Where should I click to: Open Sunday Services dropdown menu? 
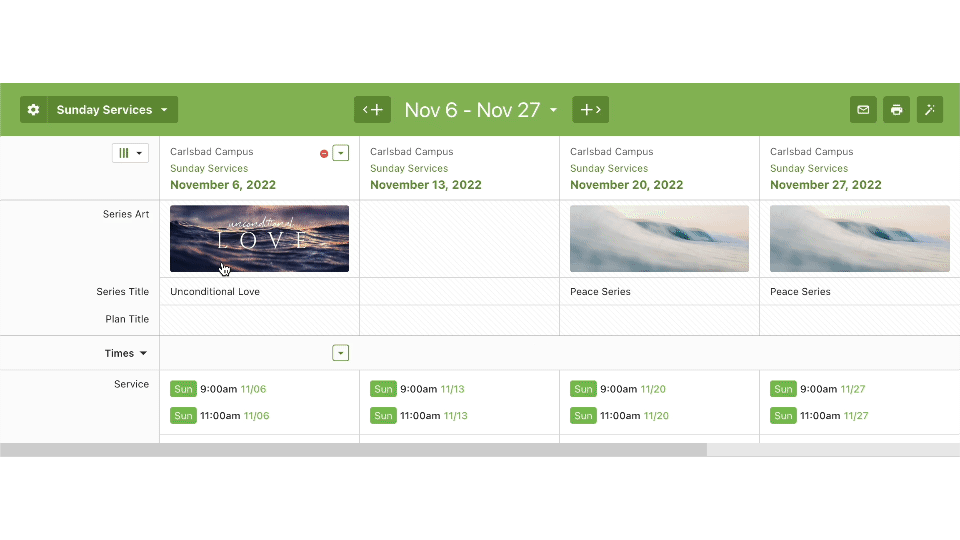[x=112, y=110]
